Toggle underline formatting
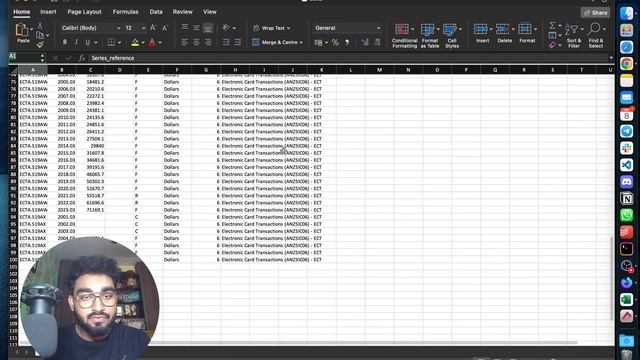 (87, 42)
